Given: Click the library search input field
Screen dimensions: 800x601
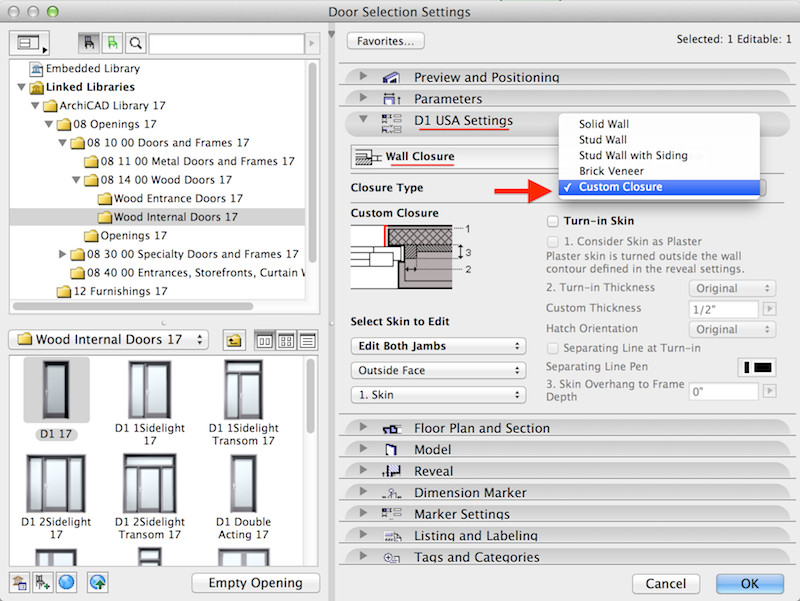Looking at the screenshot, I should click(x=227, y=44).
